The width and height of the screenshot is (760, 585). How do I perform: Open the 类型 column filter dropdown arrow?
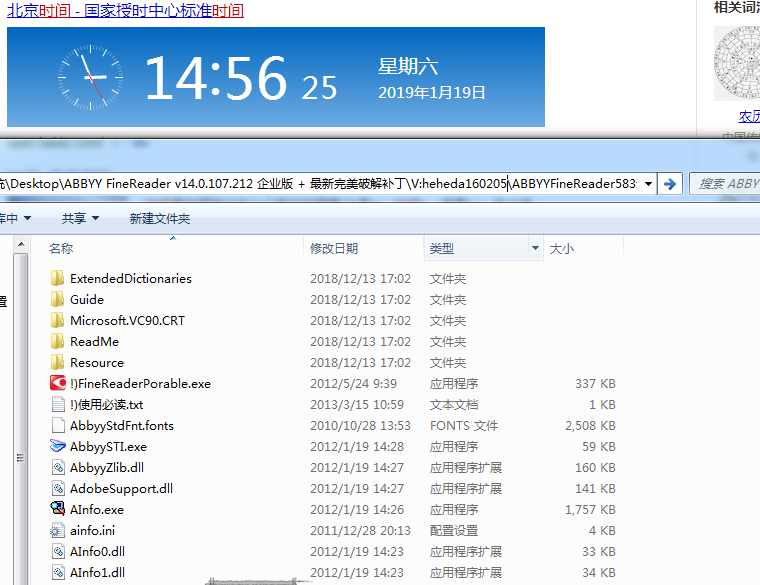tap(535, 248)
